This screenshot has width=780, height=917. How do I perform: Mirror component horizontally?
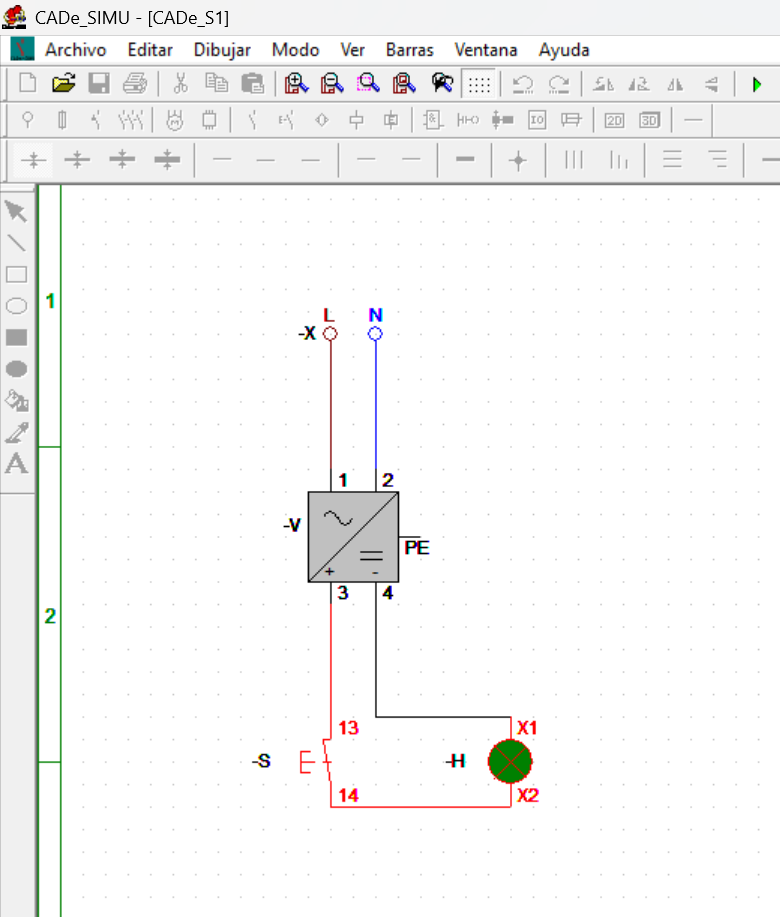[675, 85]
